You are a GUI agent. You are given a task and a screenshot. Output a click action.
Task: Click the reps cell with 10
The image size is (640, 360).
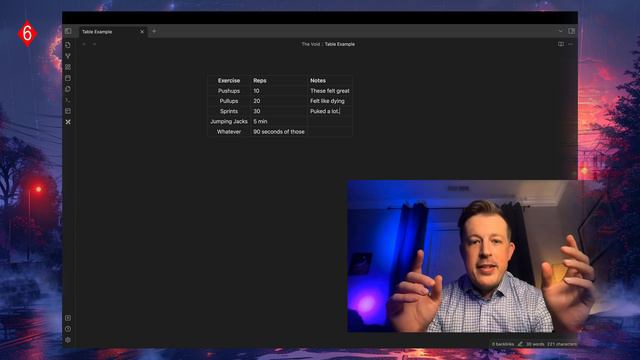click(278, 91)
